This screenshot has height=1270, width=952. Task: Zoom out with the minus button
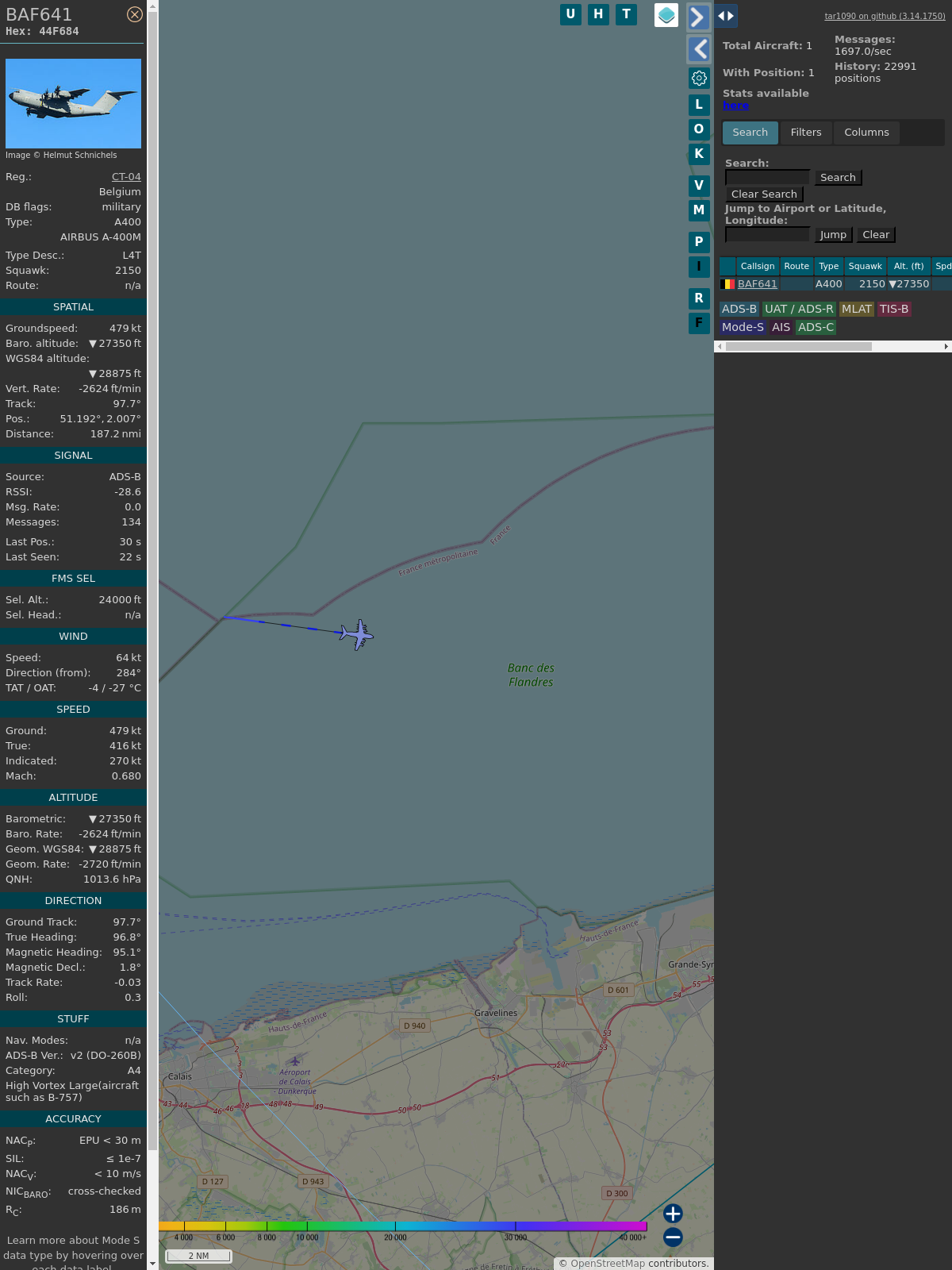click(x=673, y=1237)
